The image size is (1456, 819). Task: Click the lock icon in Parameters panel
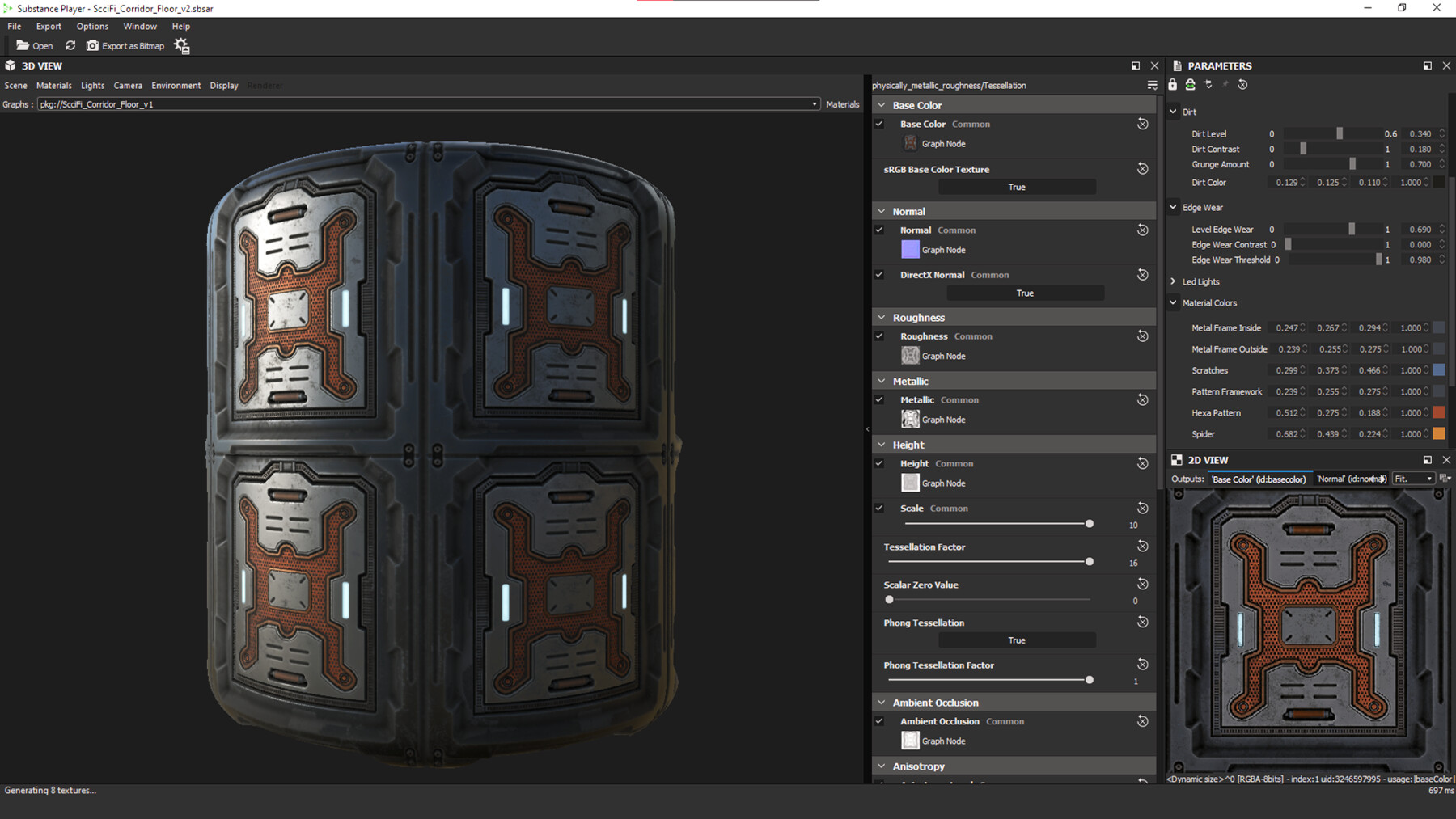click(x=1172, y=84)
